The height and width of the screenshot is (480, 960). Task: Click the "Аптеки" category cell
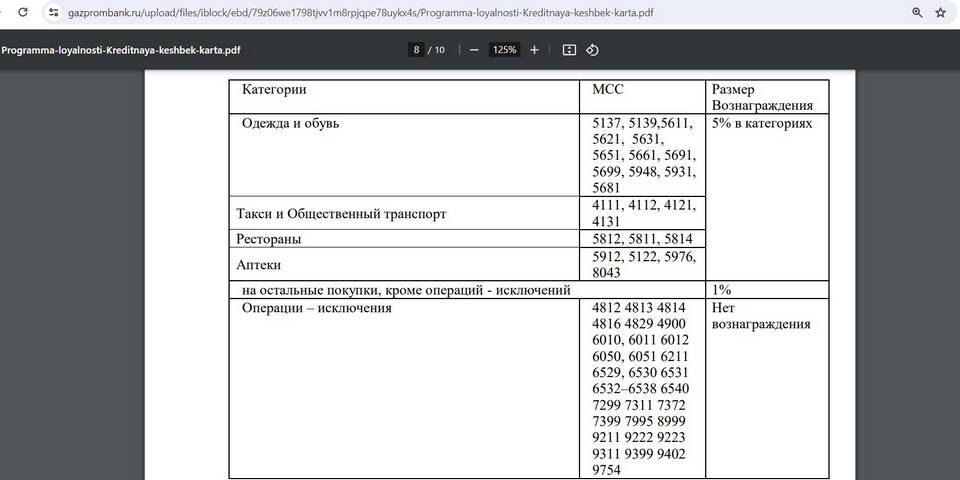coord(258,265)
